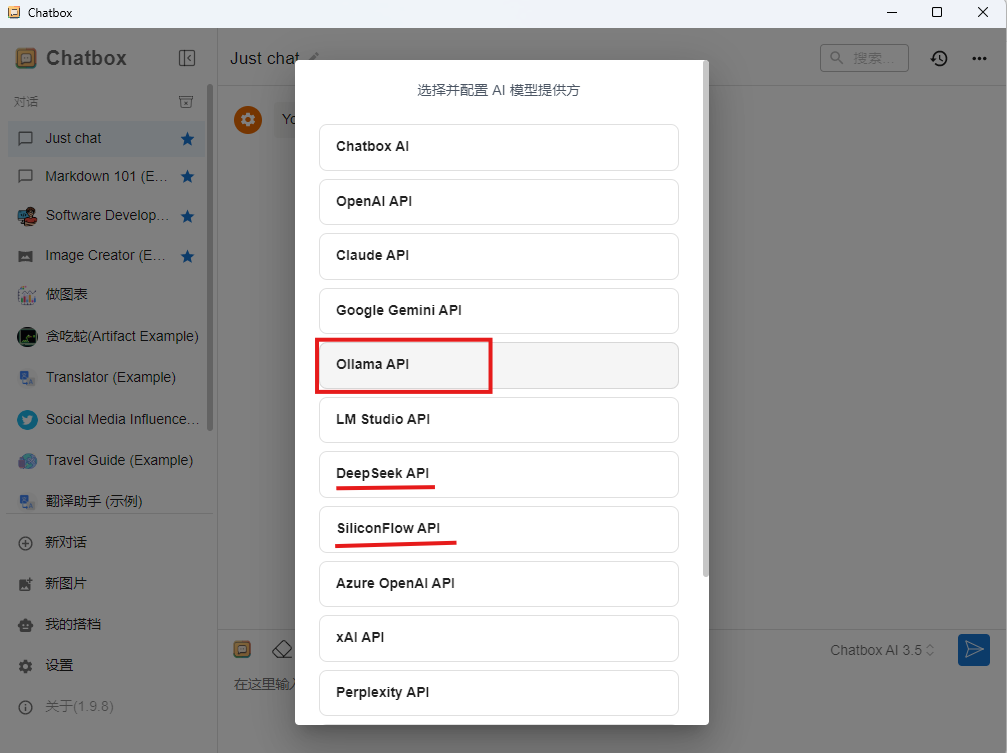Click the clear conversations icon beside 对话
The width and height of the screenshot is (1007, 753).
point(186,102)
